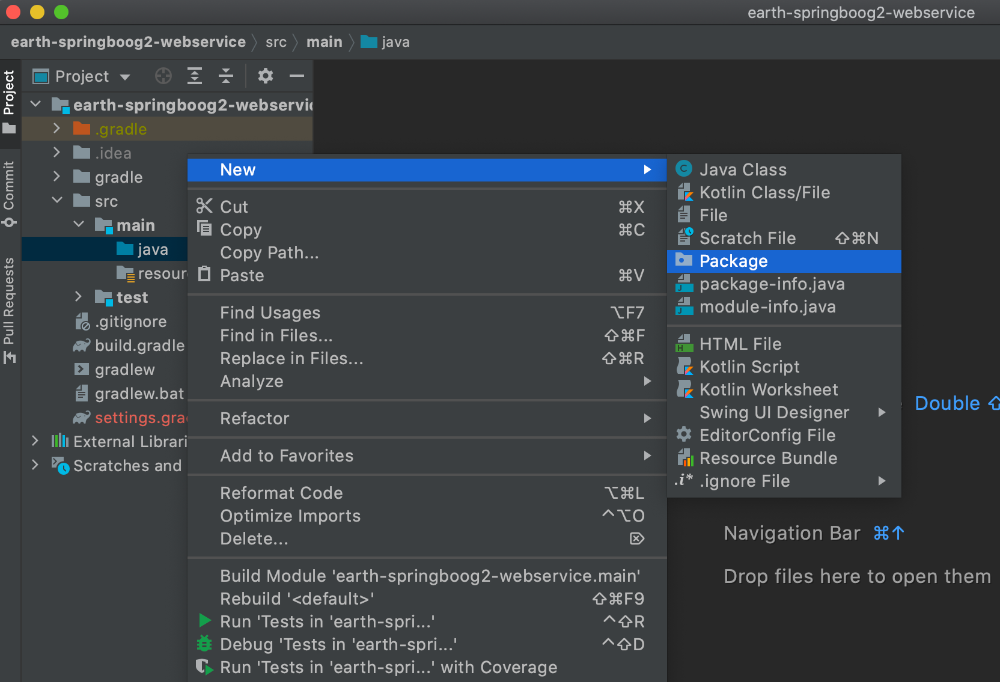Open the Project view dropdown
Screen dimensions: 1000x682
click(x=82, y=77)
